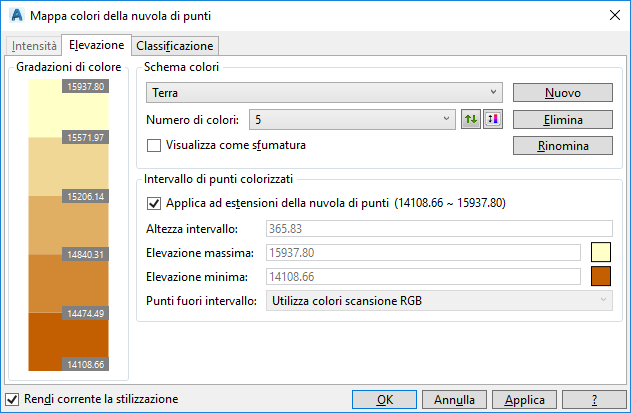Click the Nuovo button
631x413 pixels.
(563, 93)
